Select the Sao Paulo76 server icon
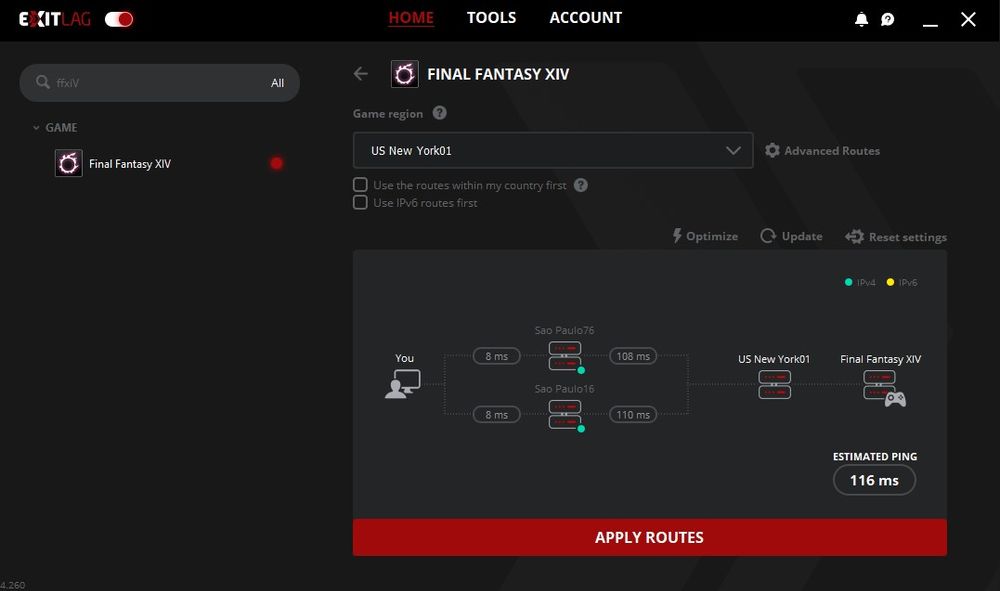This screenshot has height=591, width=1000. click(564, 356)
